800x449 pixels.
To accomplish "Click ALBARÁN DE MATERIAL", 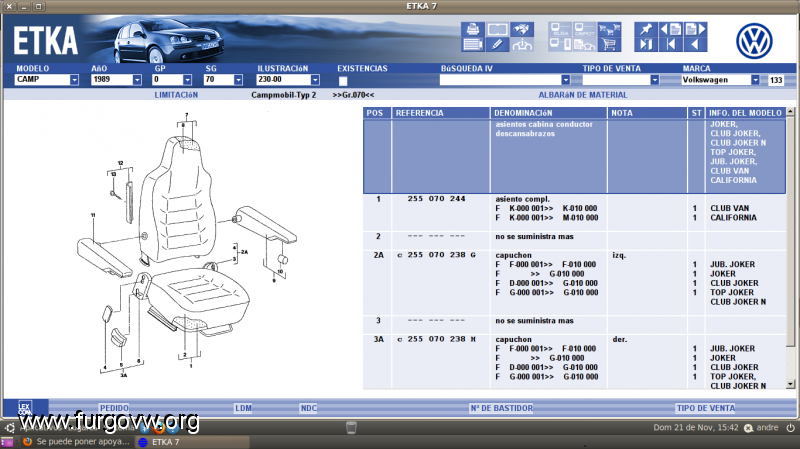I will pos(583,95).
